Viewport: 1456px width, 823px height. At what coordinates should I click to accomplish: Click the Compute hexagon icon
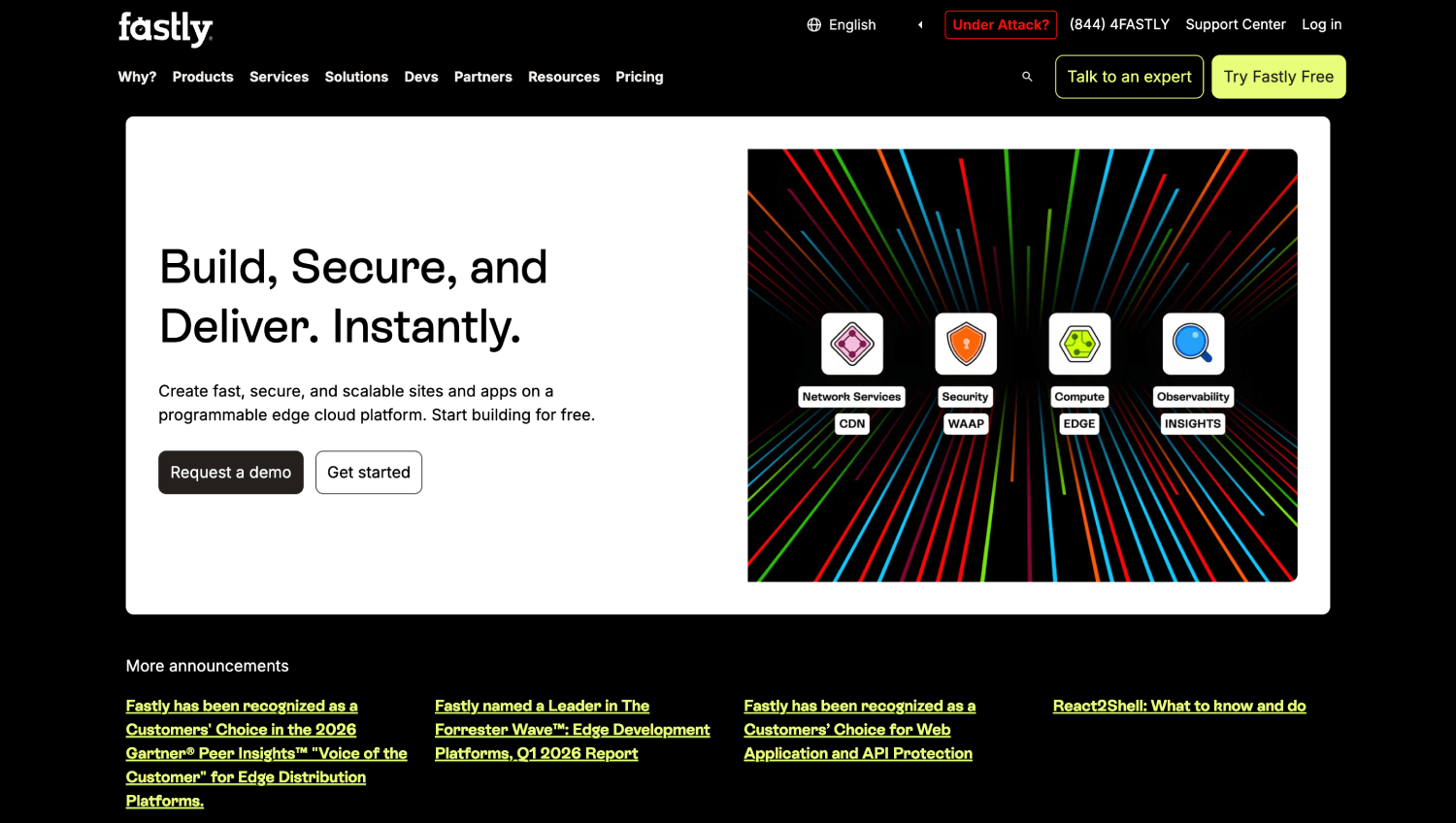tap(1079, 344)
